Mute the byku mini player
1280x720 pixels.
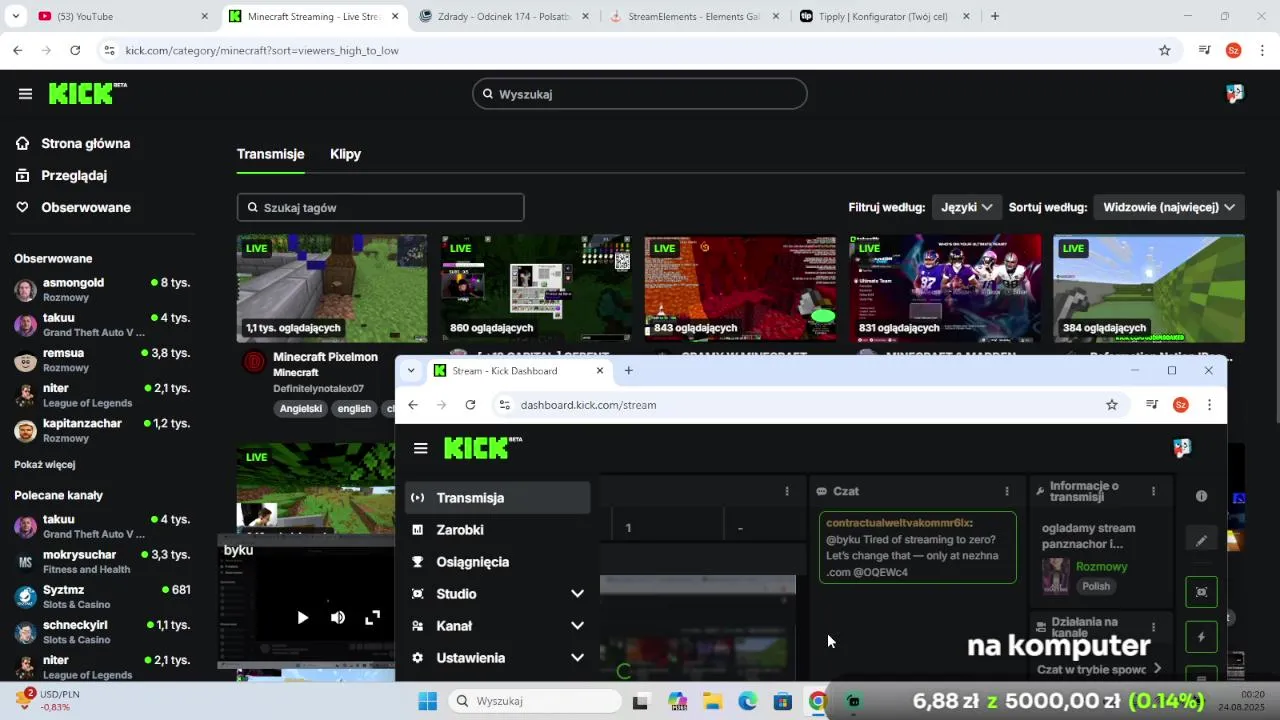point(338,618)
